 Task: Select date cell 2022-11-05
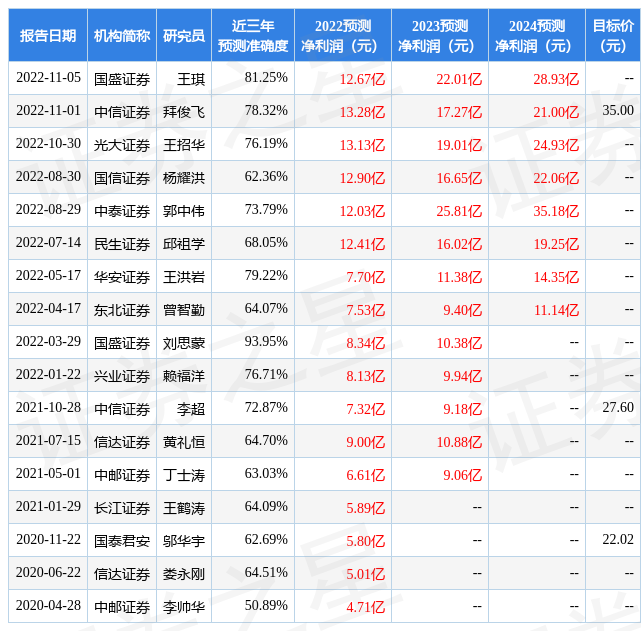click(x=48, y=78)
